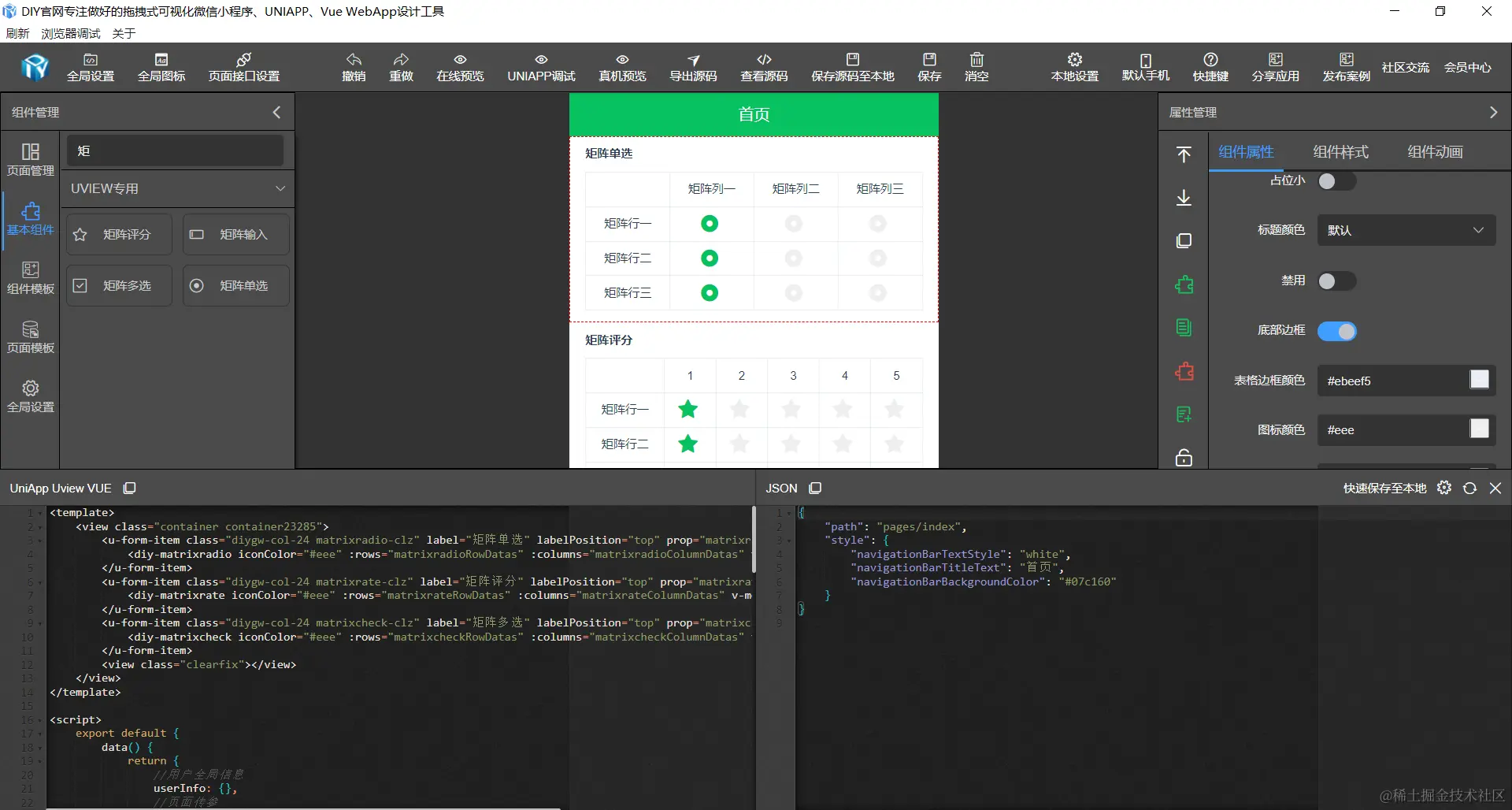Screen dimensions: 1512x810
Task: Launch 在线预览 online preview
Action: (460, 68)
